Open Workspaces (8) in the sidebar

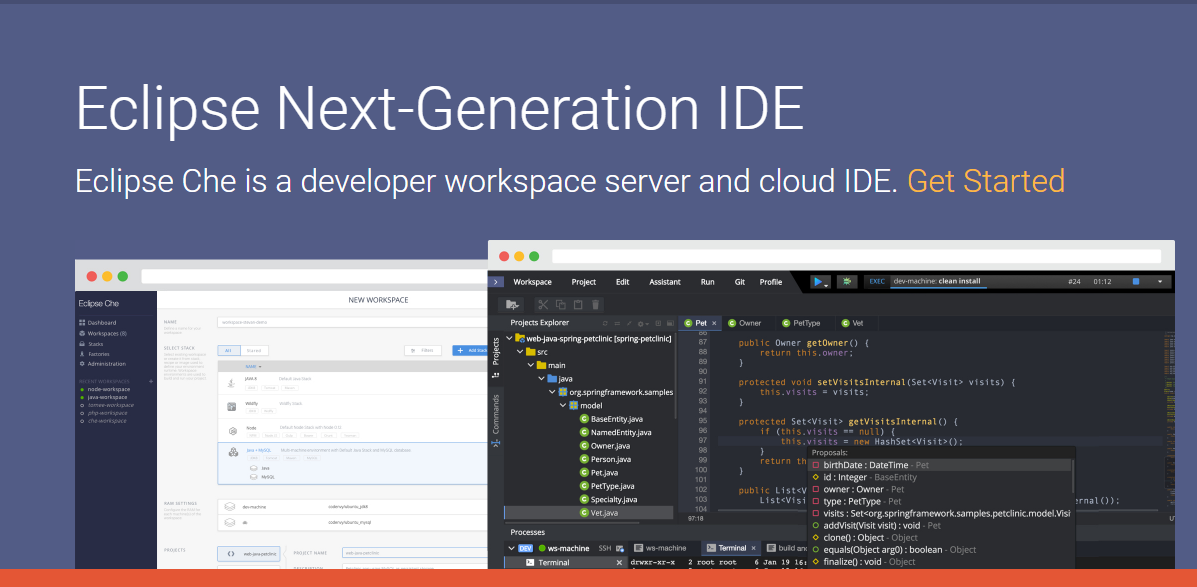click(x=102, y=334)
